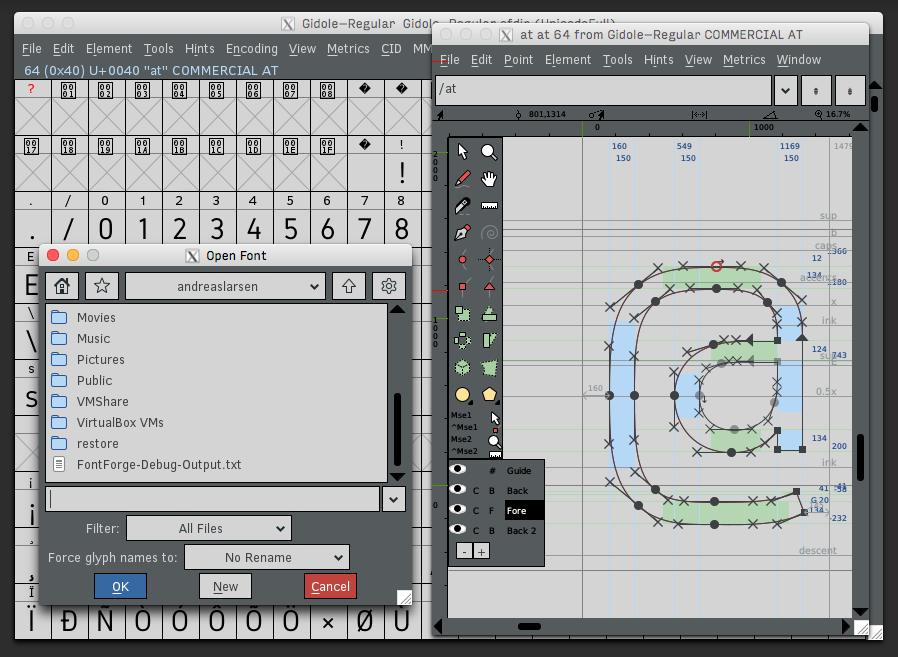
Task: Click into the filename text field
Action: point(212,498)
